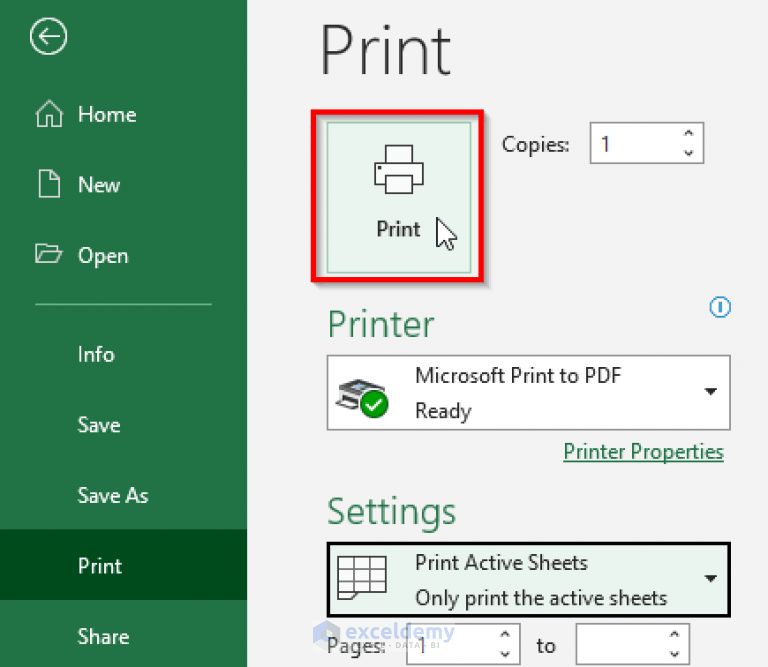
Task: Expand the printer selection dropdown
Action: [x=710, y=392]
